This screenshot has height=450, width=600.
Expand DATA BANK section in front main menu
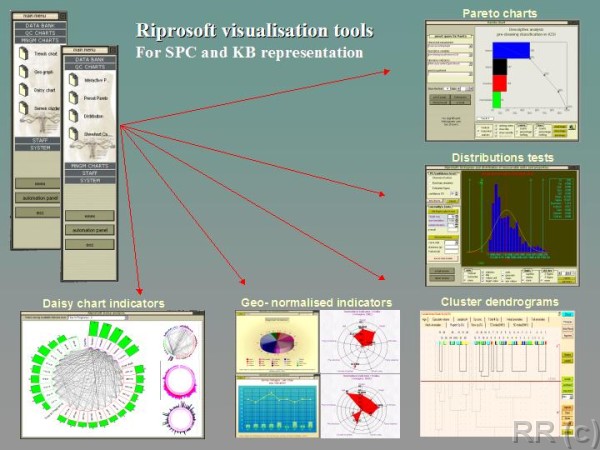(x=90, y=59)
